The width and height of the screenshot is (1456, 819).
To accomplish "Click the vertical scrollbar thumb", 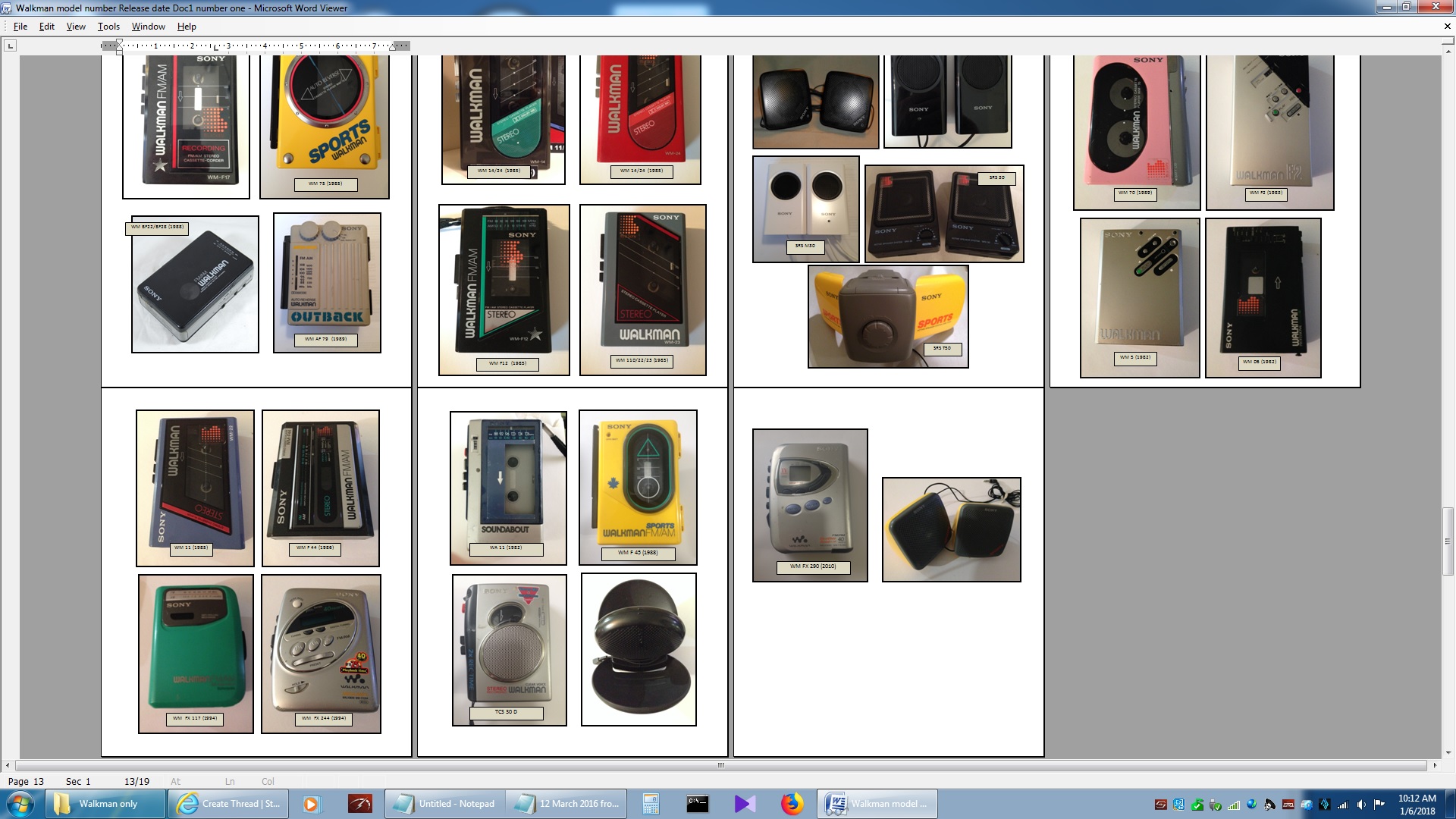I will pyautogui.click(x=1448, y=541).
